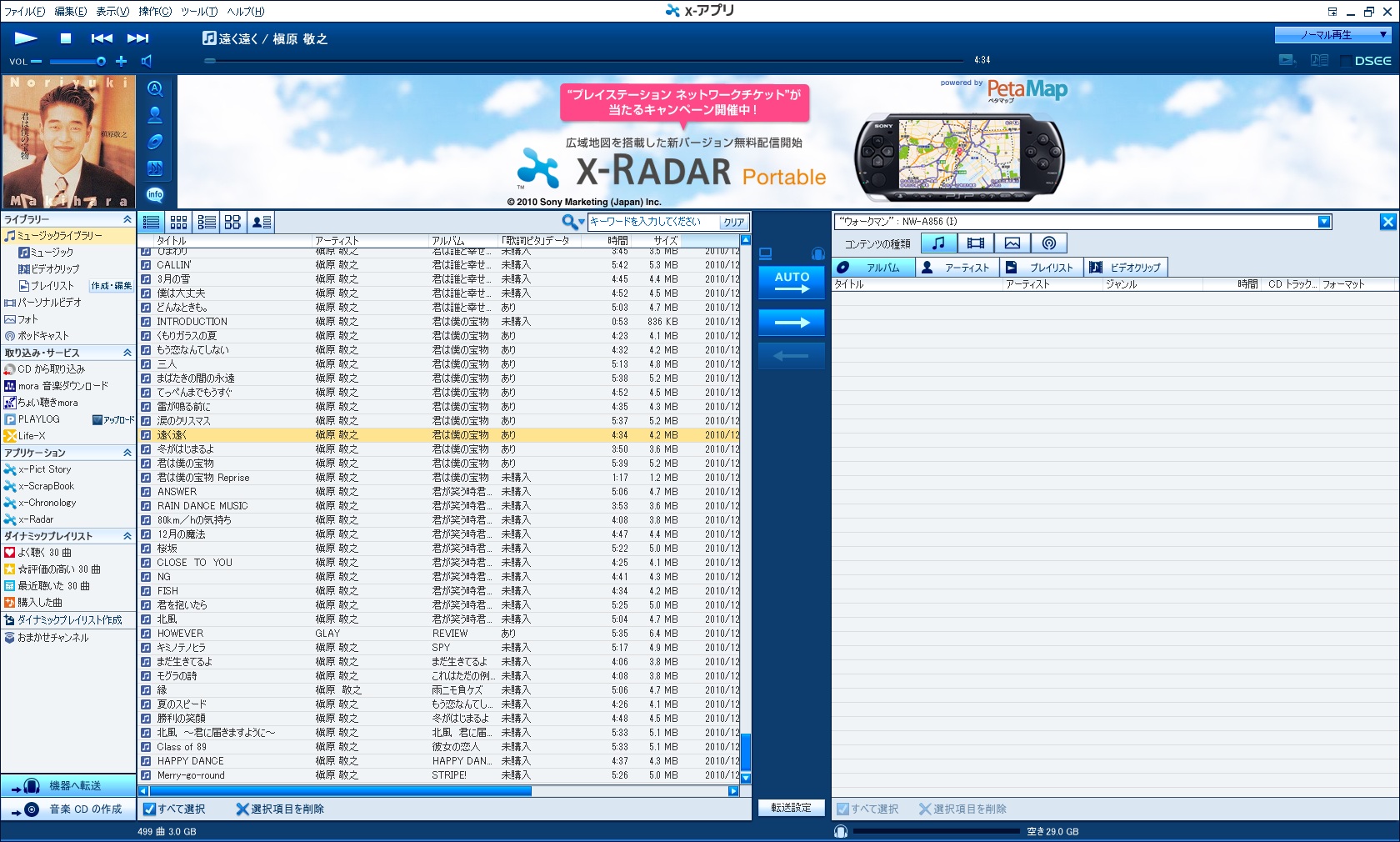
Task: Switch library to simple list view
Action: pyautogui.click(x=152, y=222)
